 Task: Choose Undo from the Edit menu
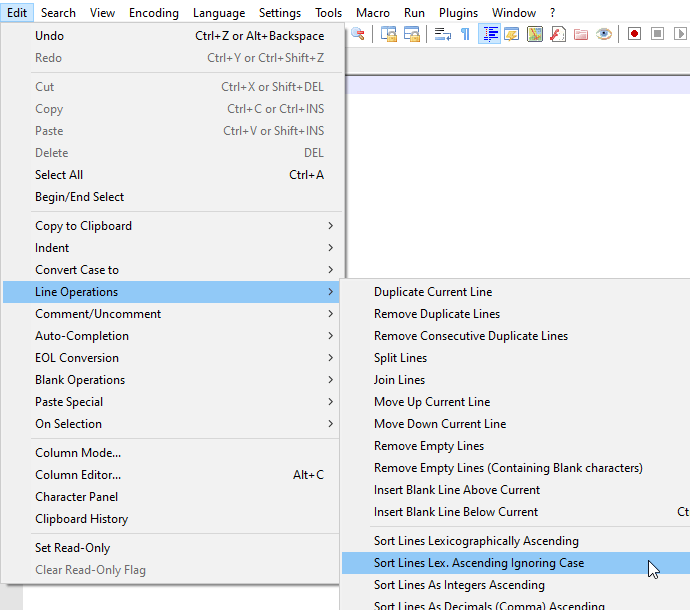(171, 36)
